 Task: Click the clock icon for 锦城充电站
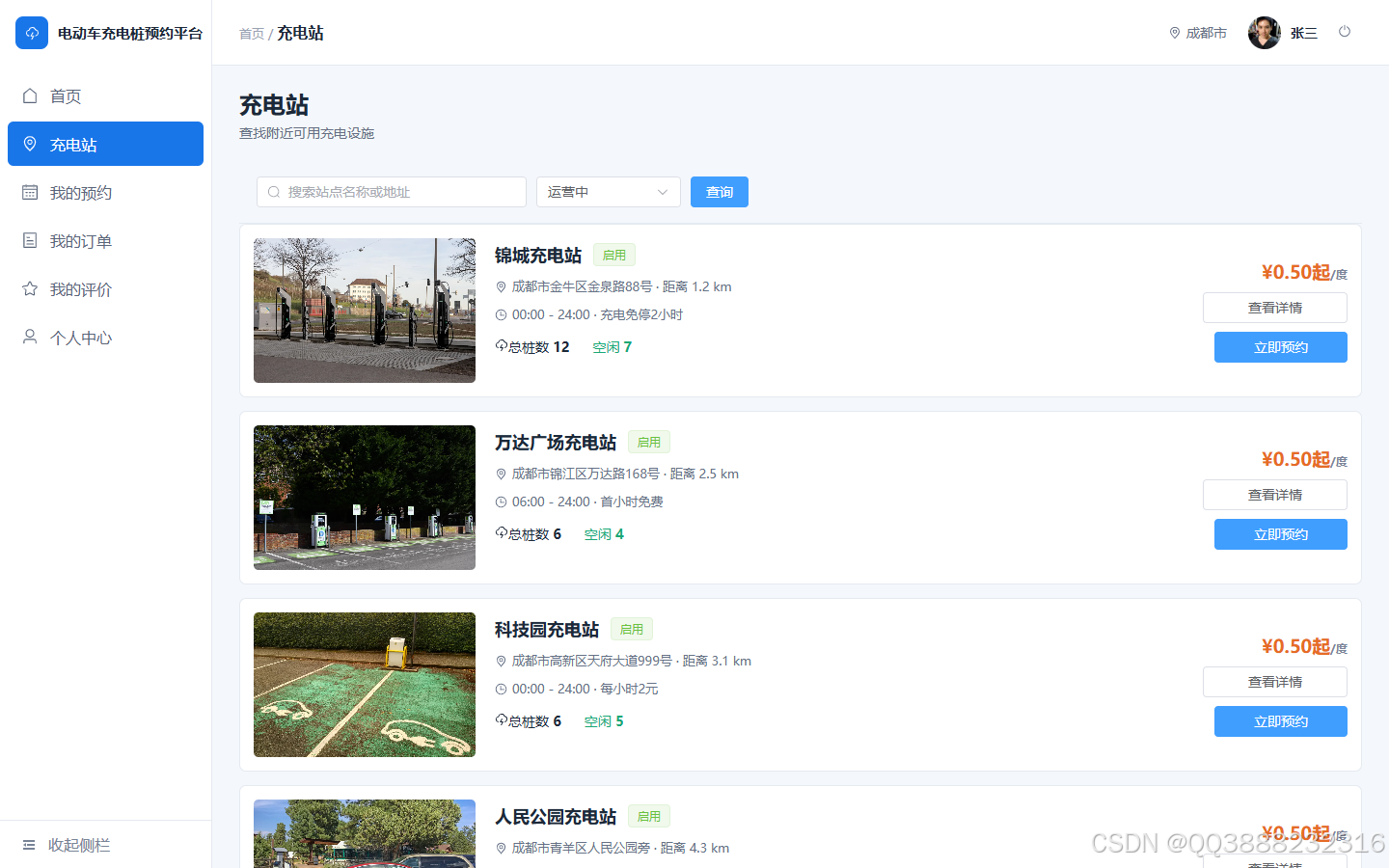coord(502,314)
